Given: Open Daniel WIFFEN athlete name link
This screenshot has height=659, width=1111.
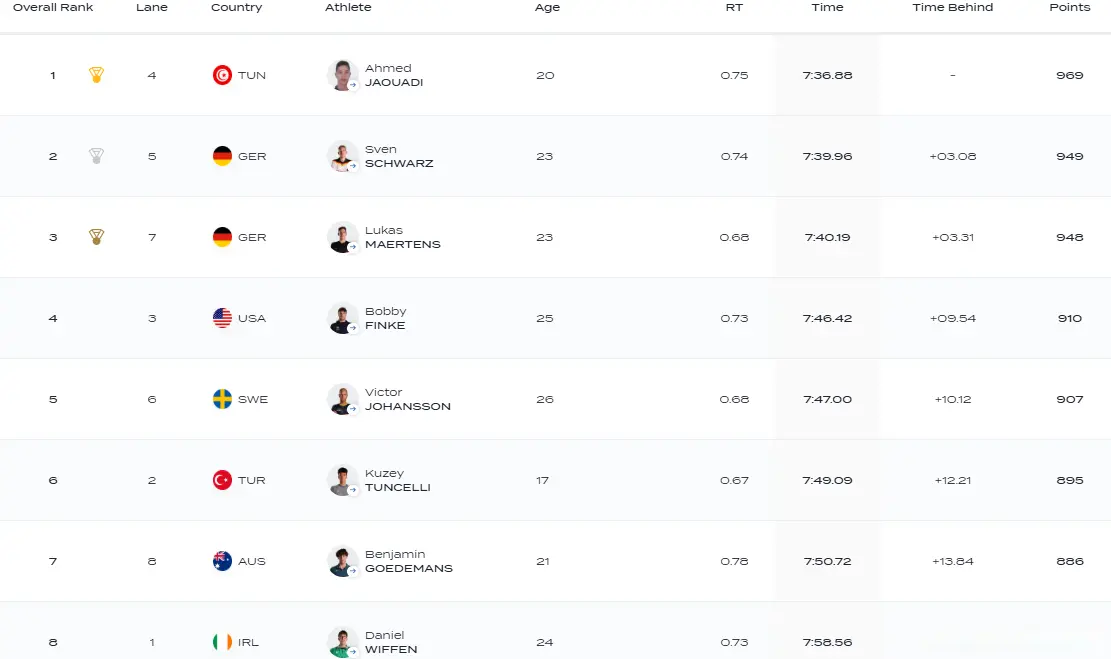Looking at the screenshot, I should coord(391,642).
